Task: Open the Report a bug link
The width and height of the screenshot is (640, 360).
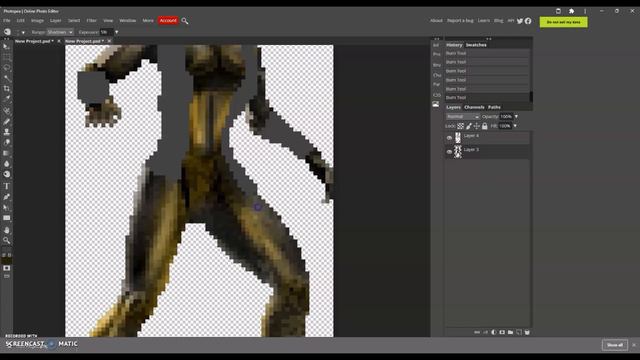Action: pyautogui.click(x=460, y=20)
